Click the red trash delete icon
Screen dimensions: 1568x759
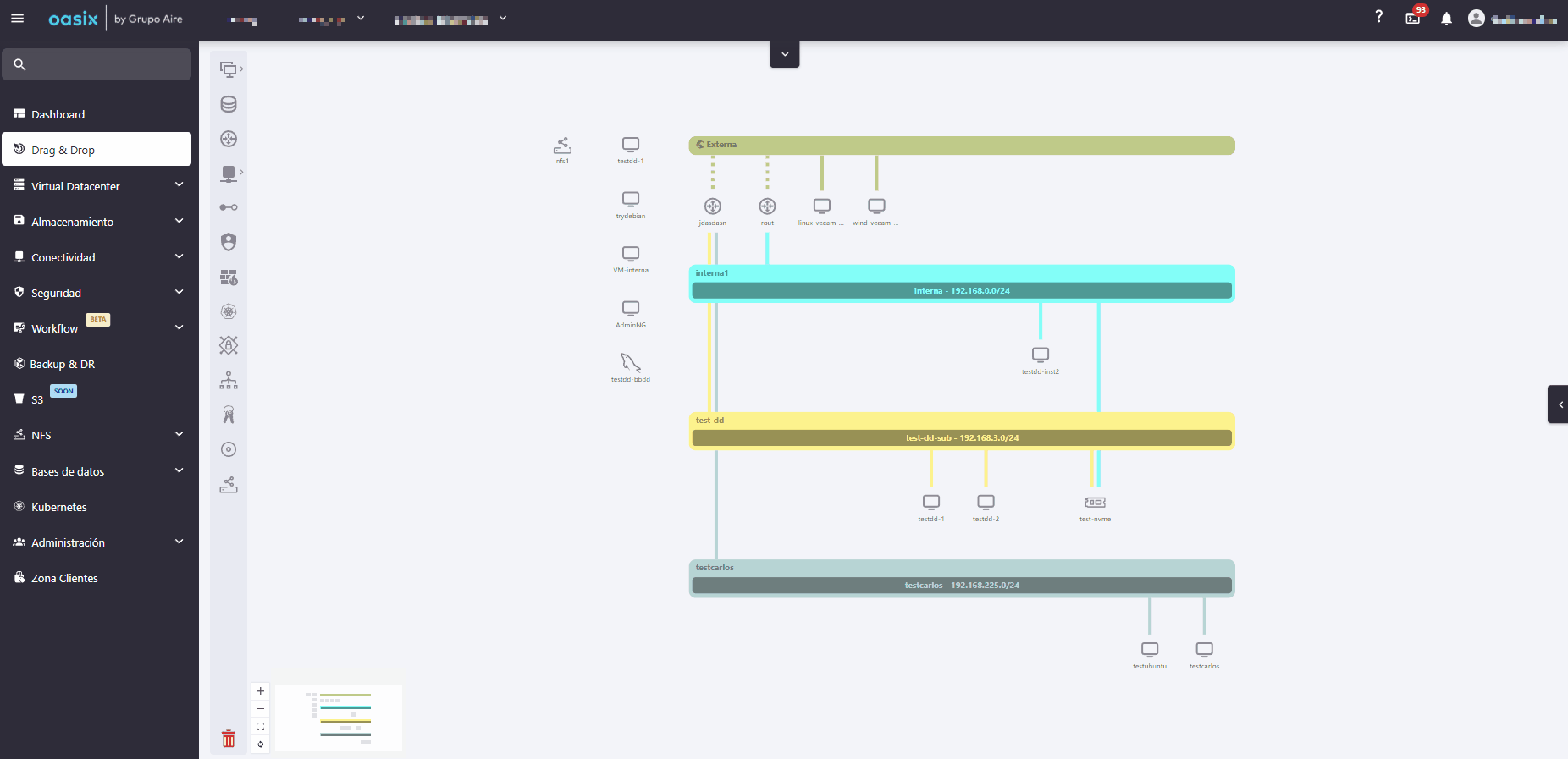pos(229,739)
